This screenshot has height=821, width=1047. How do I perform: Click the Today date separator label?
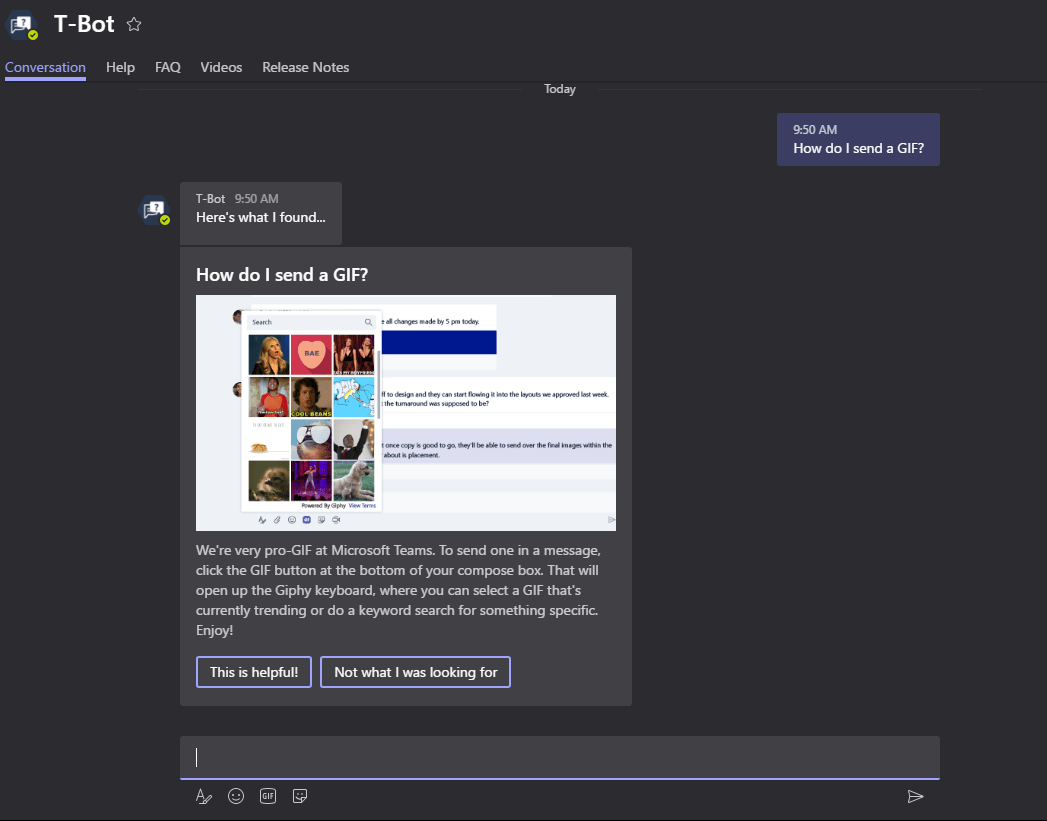pyautogui.click(x=560, y=89)
